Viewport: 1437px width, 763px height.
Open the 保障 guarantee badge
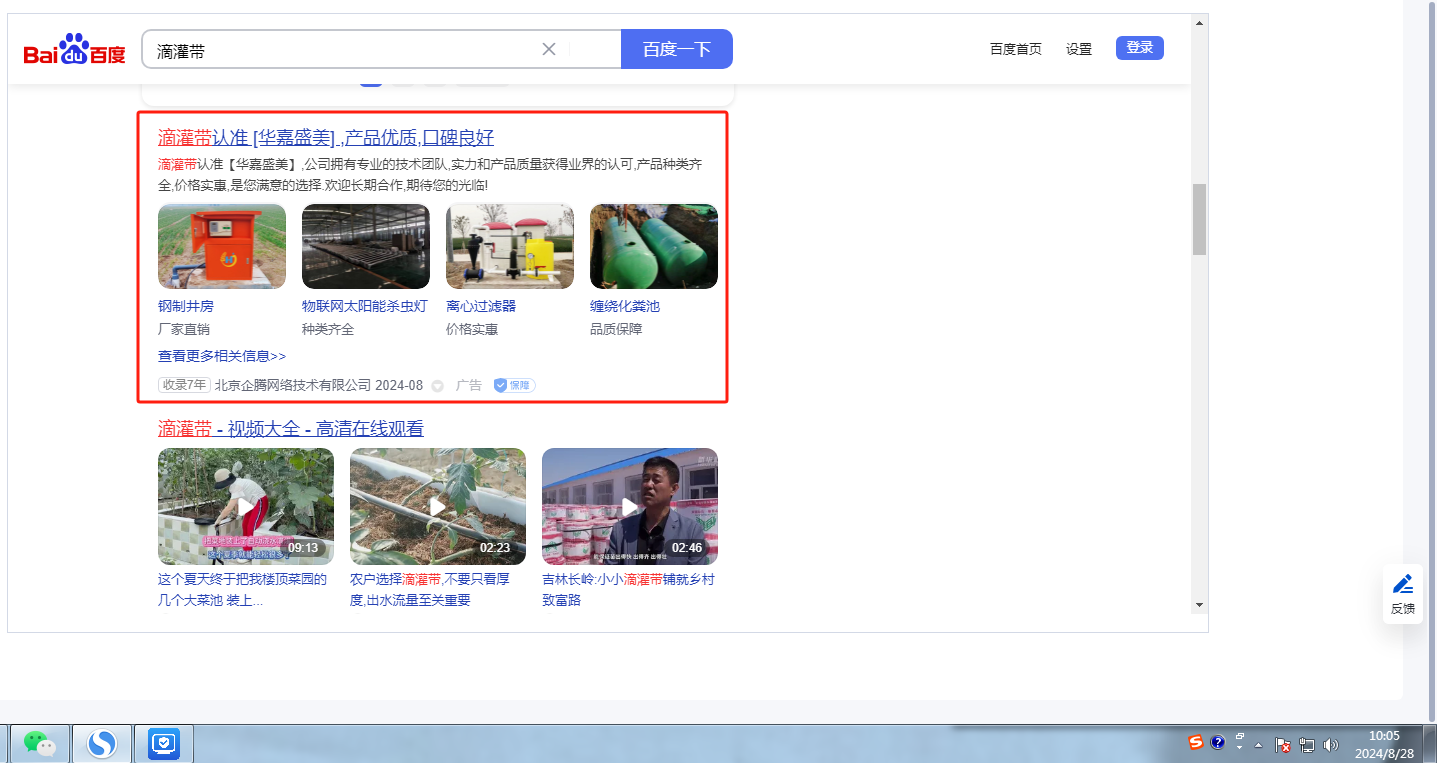pyautogui.click(x=514, y=385)
